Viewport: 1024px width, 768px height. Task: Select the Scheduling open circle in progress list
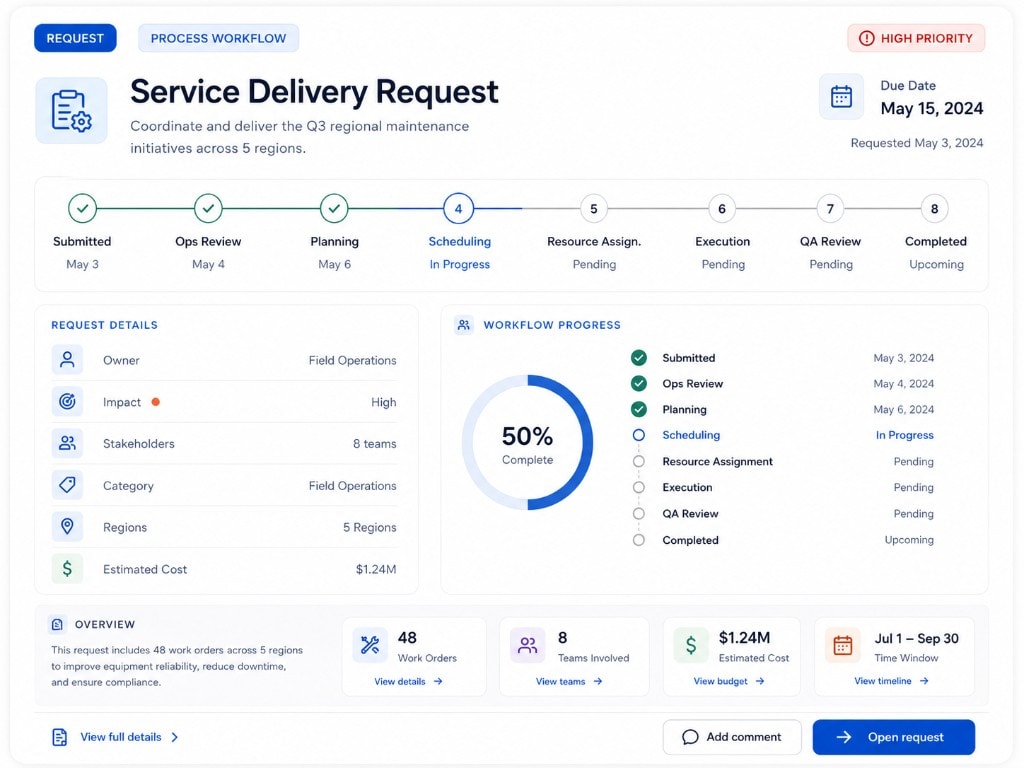point(639,435)
